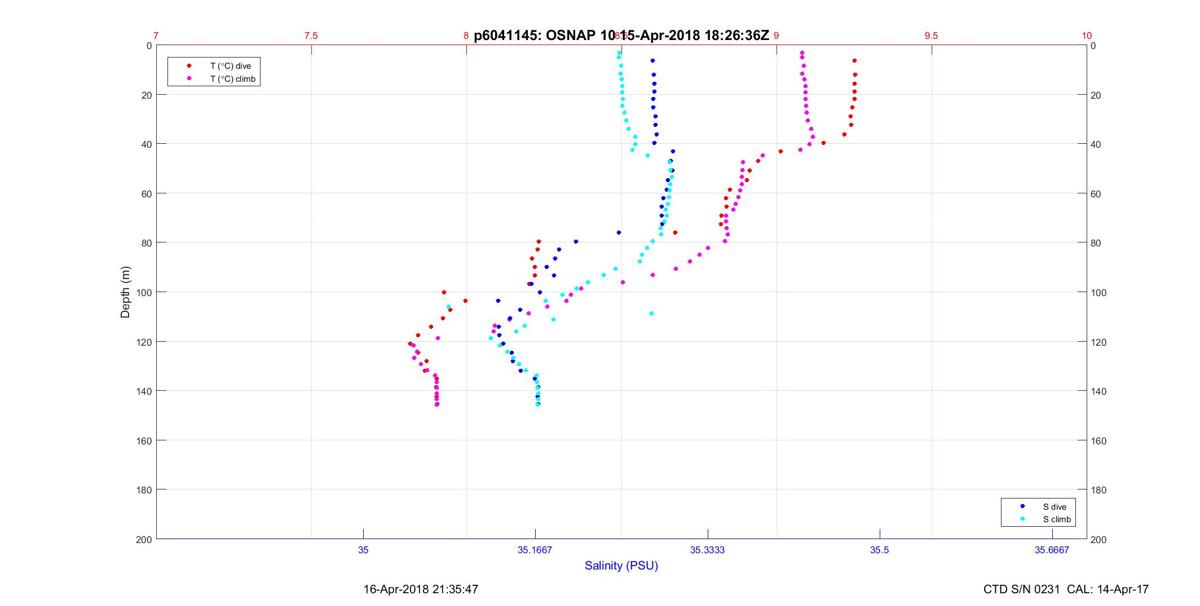Screen dimensions: 1200x606
Task: Click the '140' depth tick on right axis
Action: [x=1100, y=391]
